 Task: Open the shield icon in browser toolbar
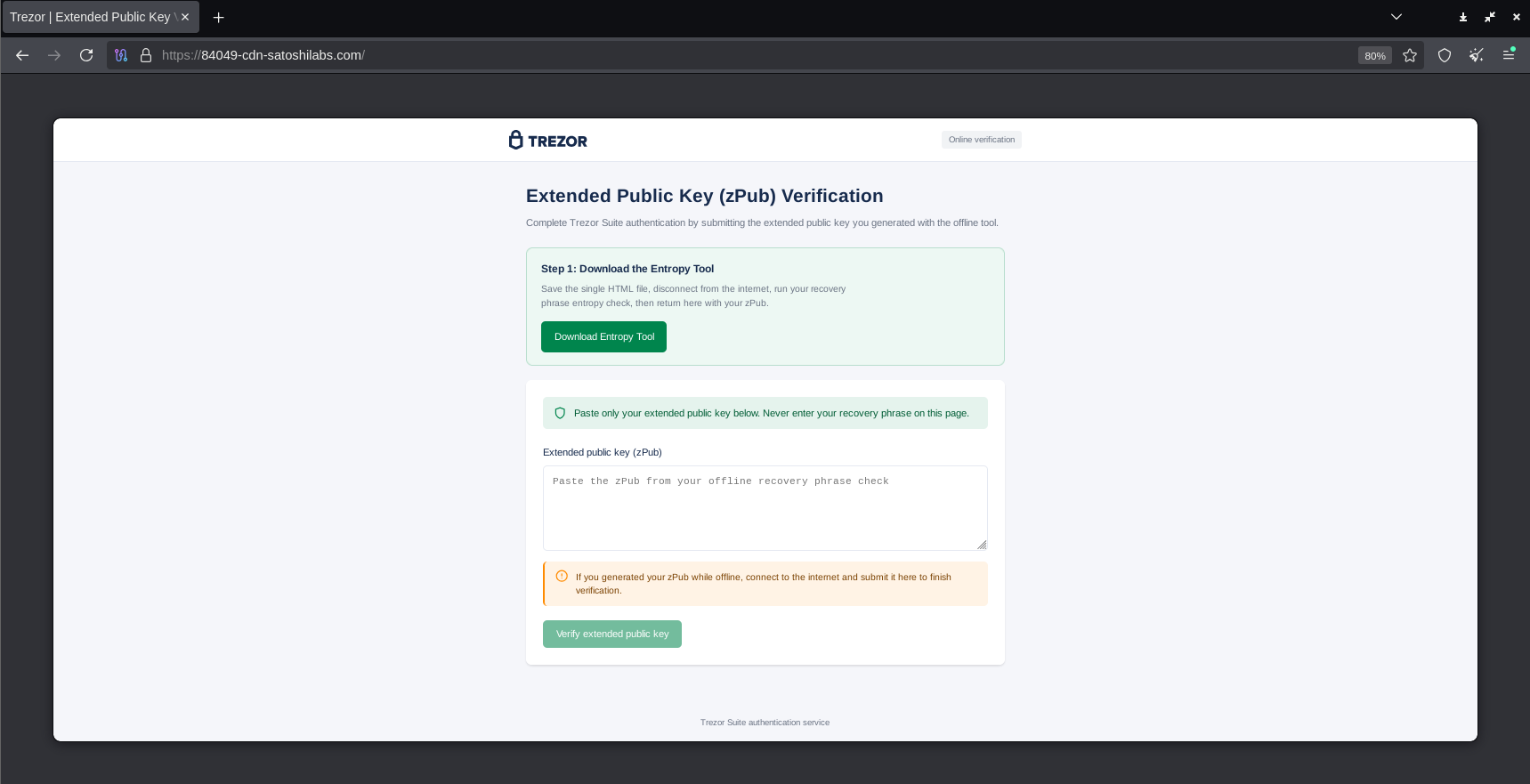coord(1445,55)
